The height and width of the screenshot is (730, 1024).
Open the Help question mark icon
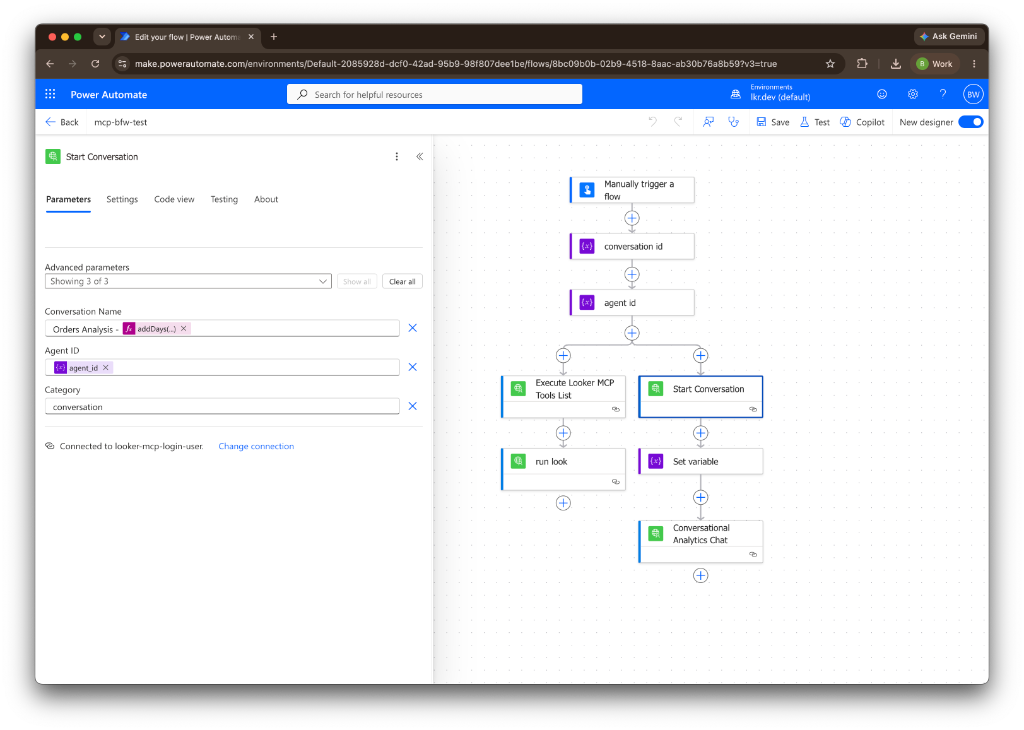pos(942,94)
